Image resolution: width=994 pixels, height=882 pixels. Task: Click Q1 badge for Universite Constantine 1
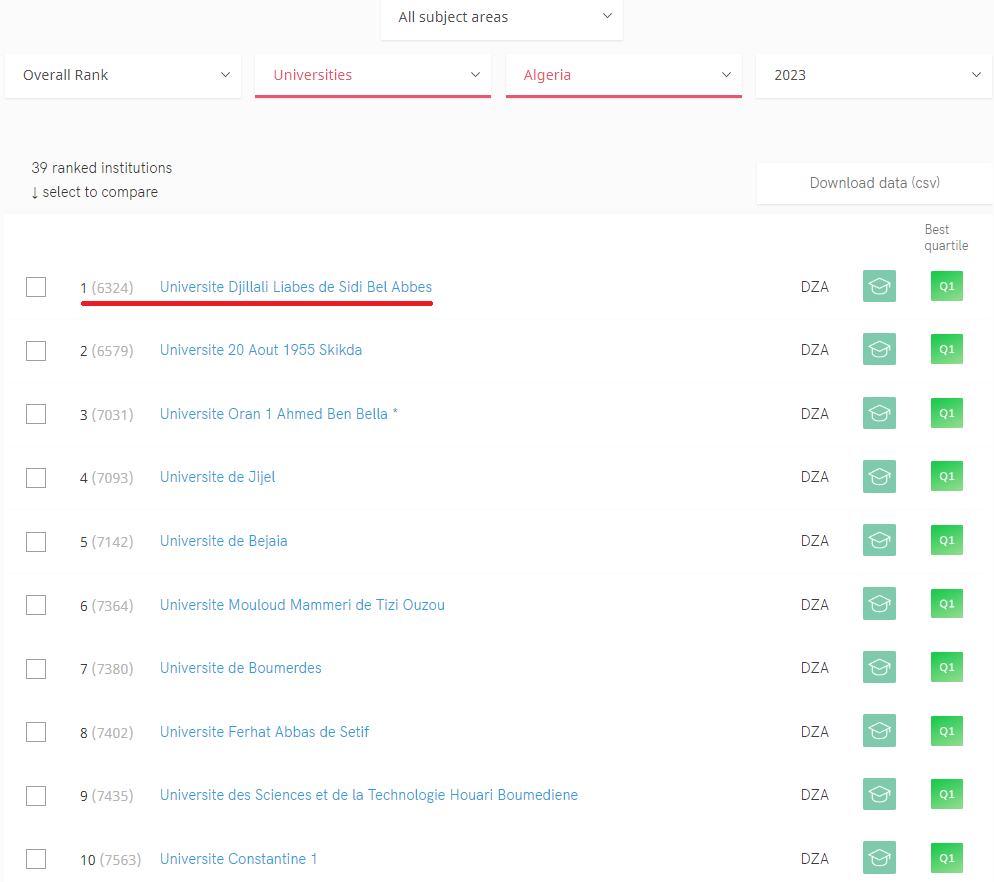tap(946, 858)
